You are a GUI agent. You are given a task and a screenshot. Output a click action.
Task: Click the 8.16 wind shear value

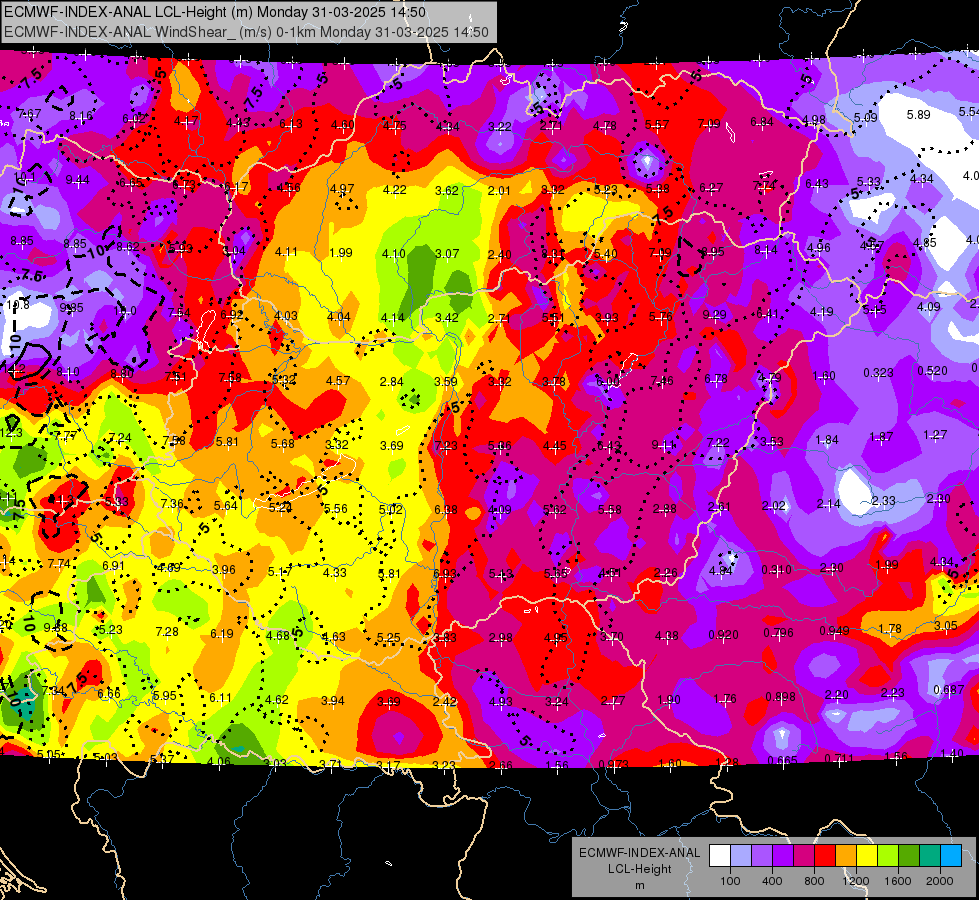point(81,116)
